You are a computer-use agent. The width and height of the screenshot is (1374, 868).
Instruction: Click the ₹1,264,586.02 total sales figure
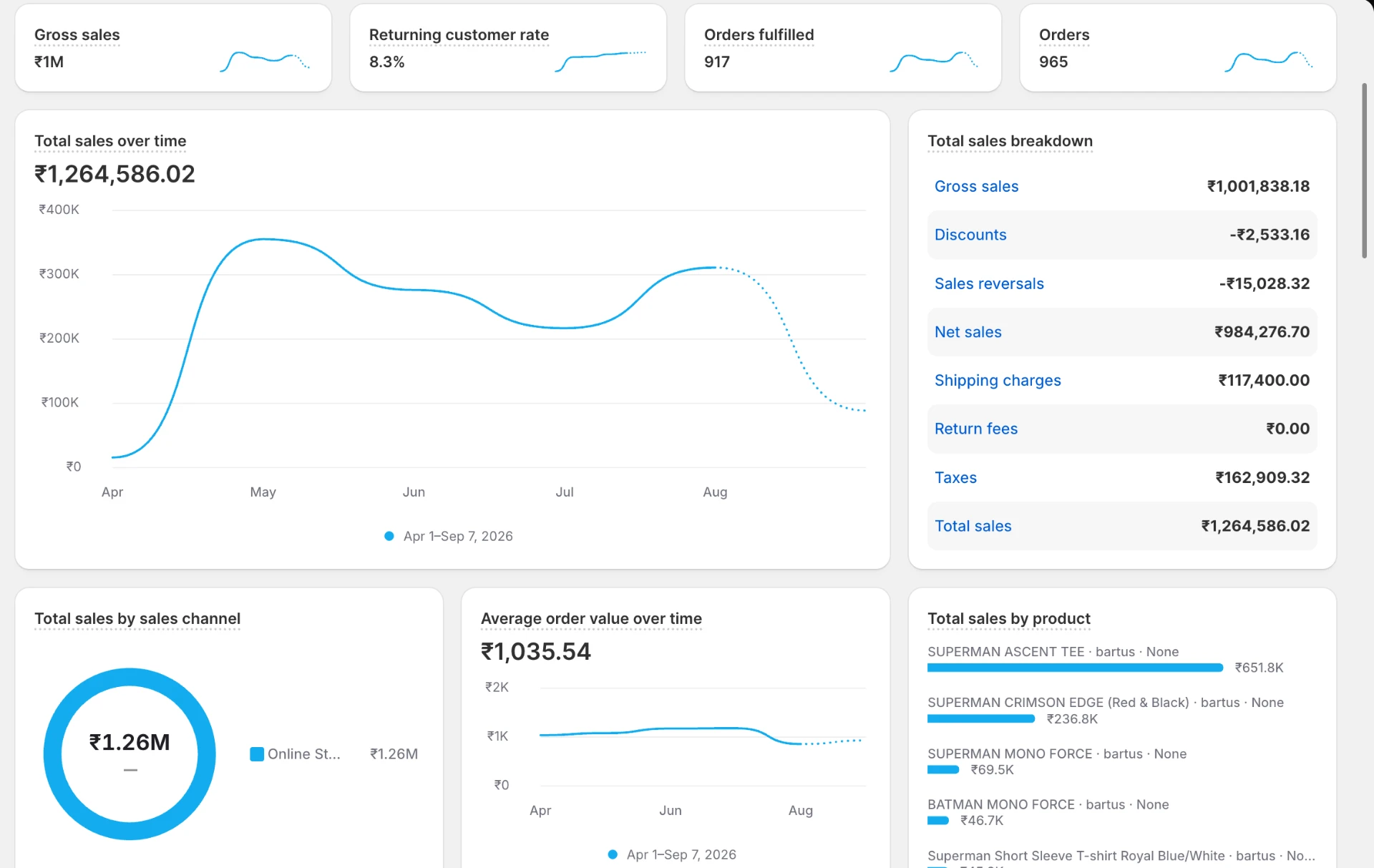tap(114, 174)
